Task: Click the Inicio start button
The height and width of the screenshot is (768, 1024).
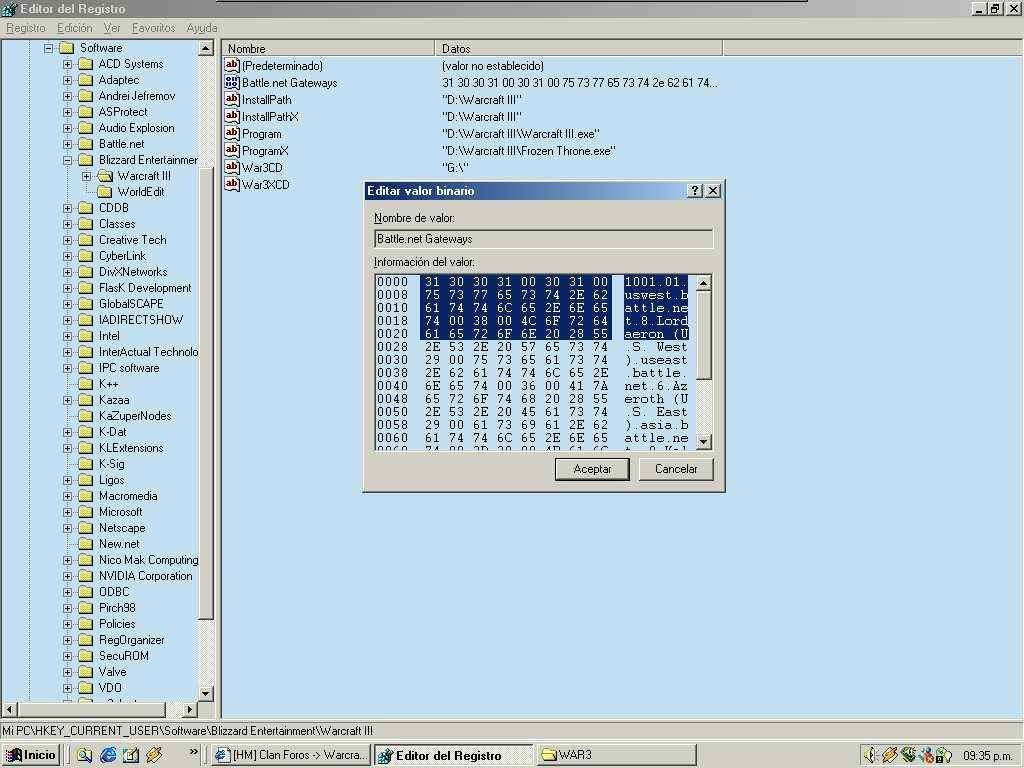Action: [31, 755]
